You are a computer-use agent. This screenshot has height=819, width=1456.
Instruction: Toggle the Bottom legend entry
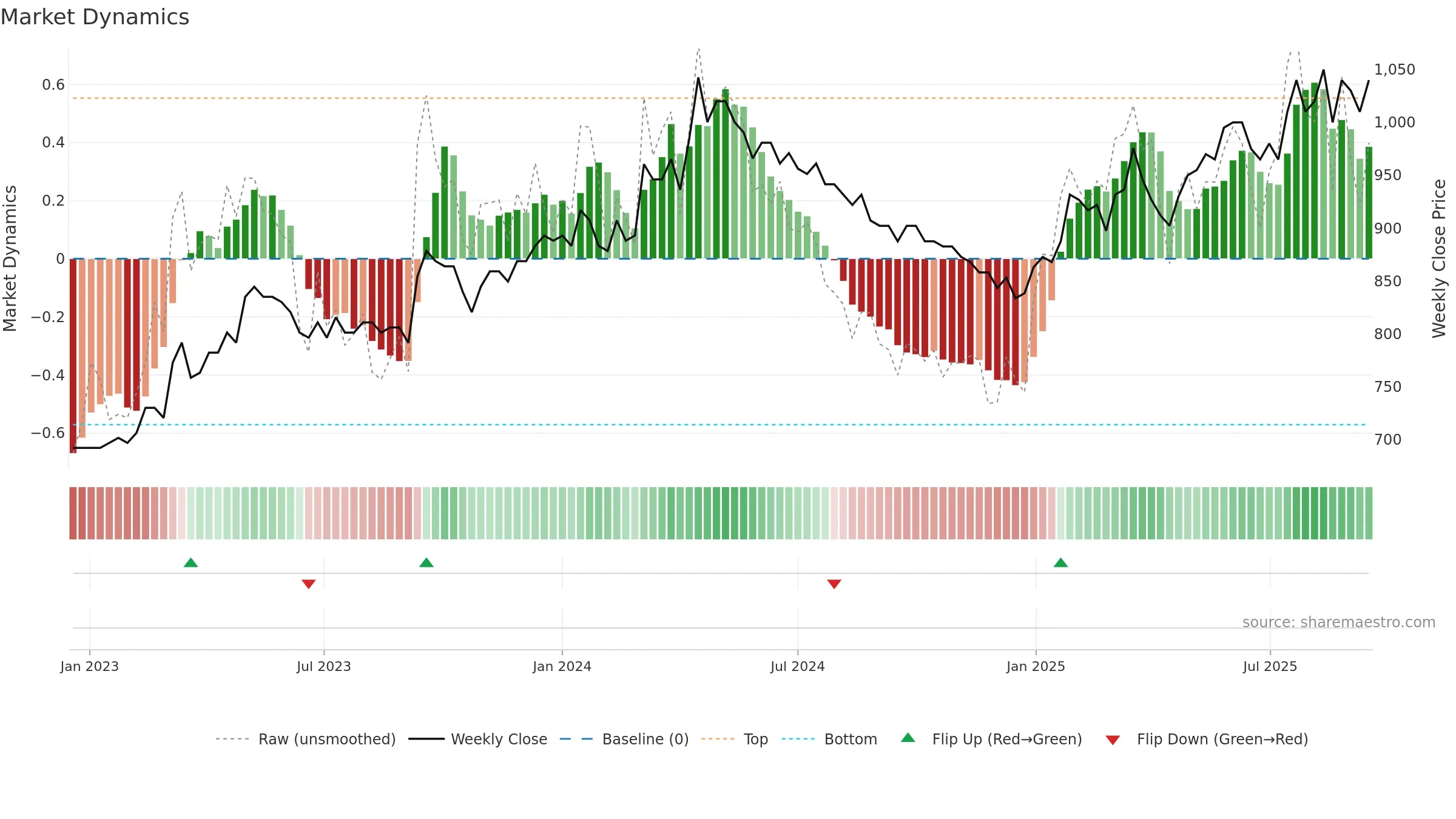click(829, 739)
